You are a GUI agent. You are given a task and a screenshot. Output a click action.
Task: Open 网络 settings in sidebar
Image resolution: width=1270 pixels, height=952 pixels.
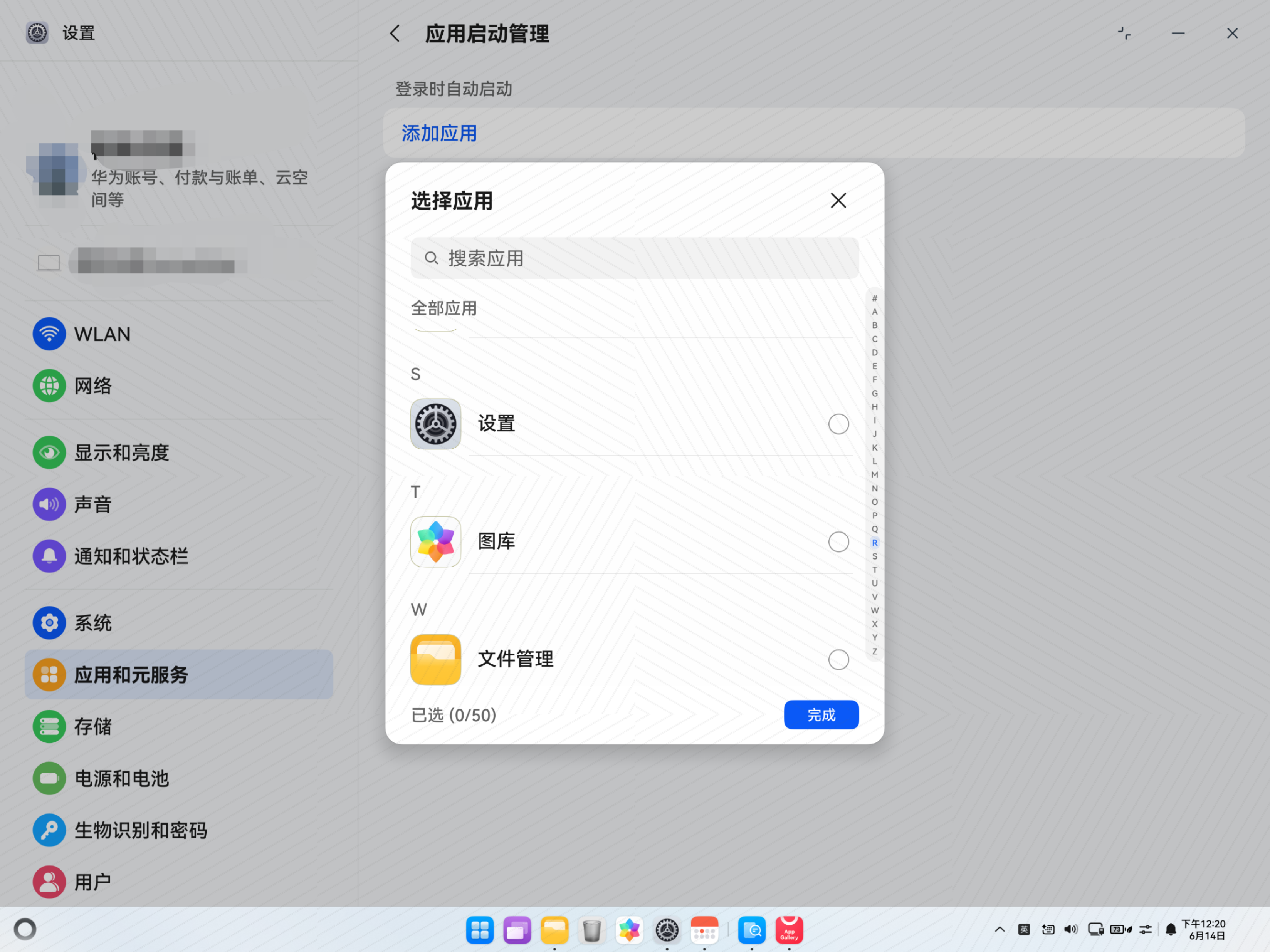point(178,385)
